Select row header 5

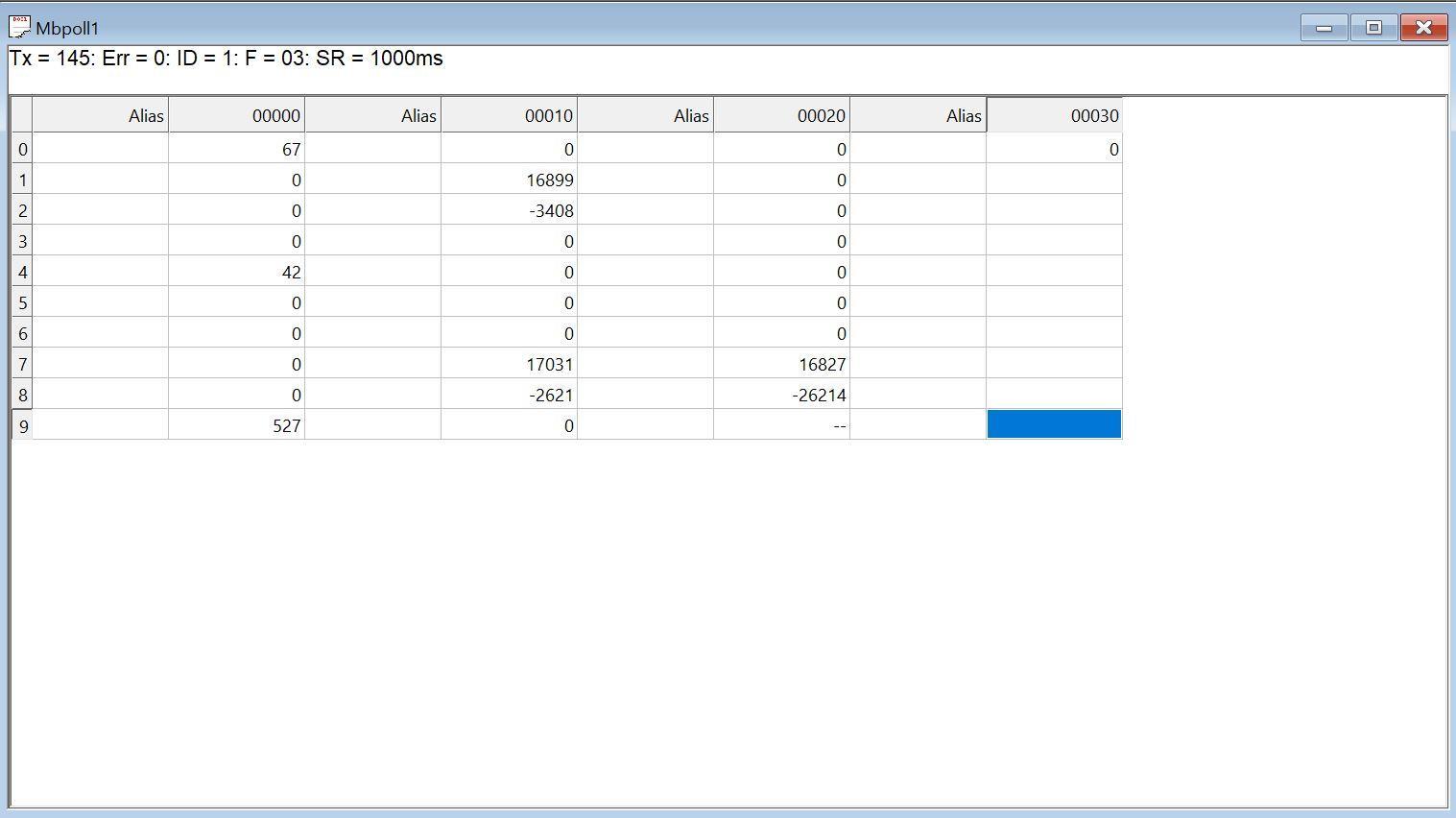pos(22,302)
